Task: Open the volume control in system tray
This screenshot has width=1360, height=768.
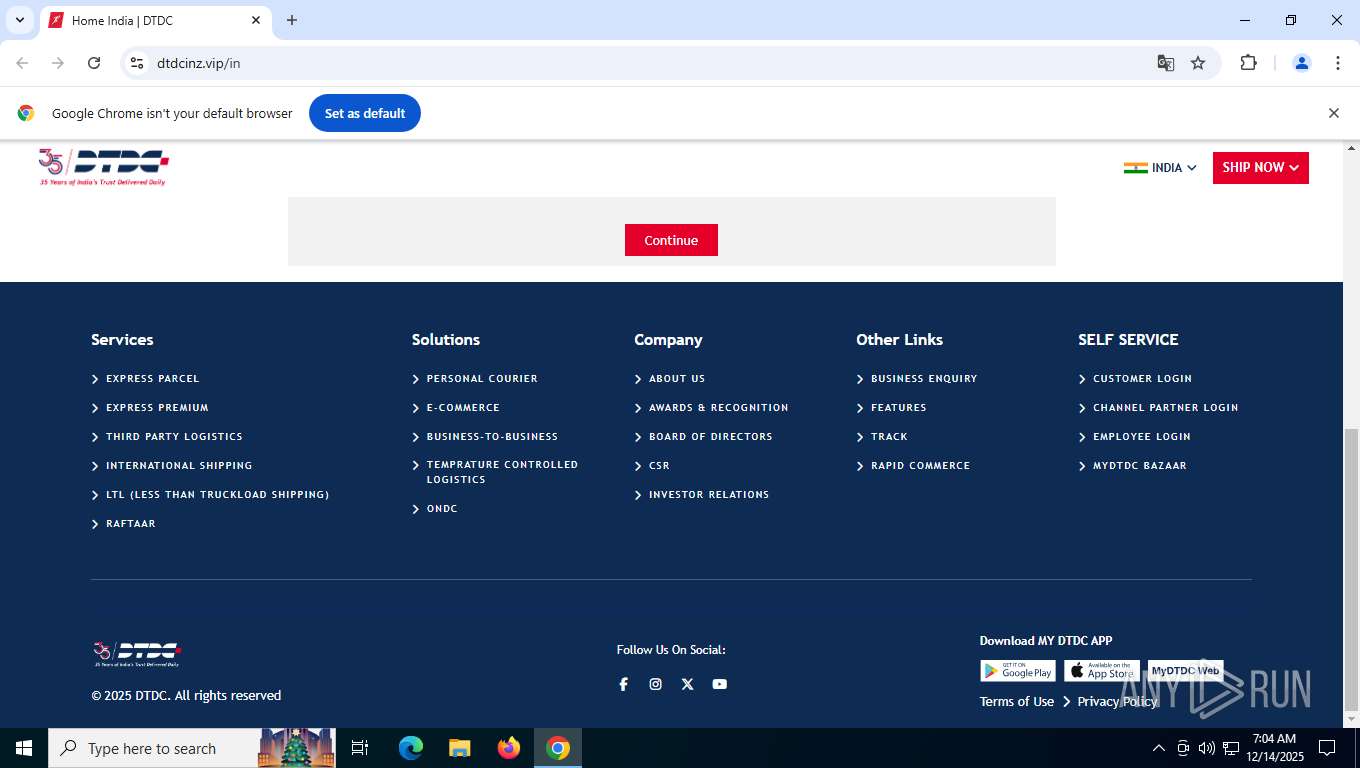Action: tap(1206, 748)
